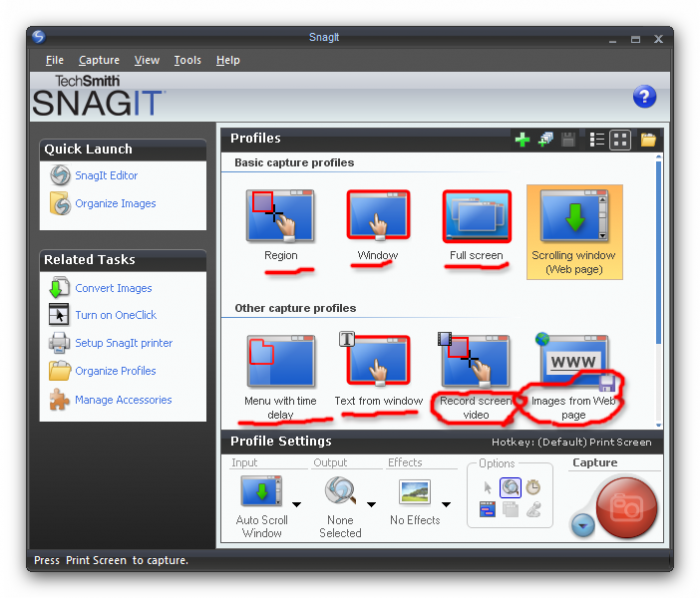
Task: Click the Setup SnagIt printer icon
Action: 59,343
